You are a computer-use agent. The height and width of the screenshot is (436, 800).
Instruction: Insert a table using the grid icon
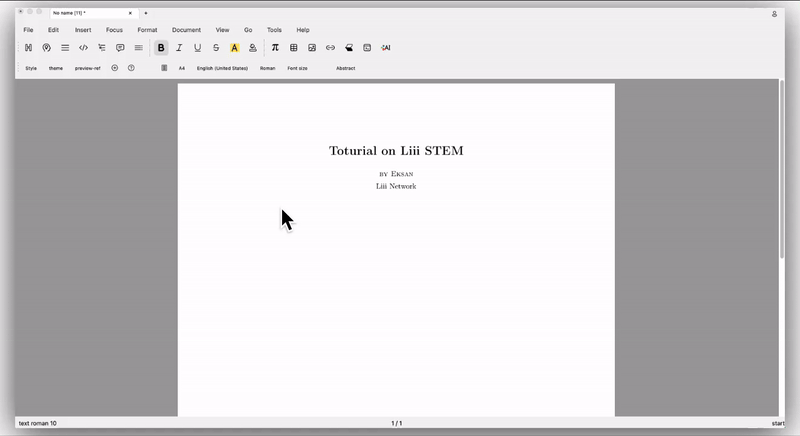[x=294, y=47]
